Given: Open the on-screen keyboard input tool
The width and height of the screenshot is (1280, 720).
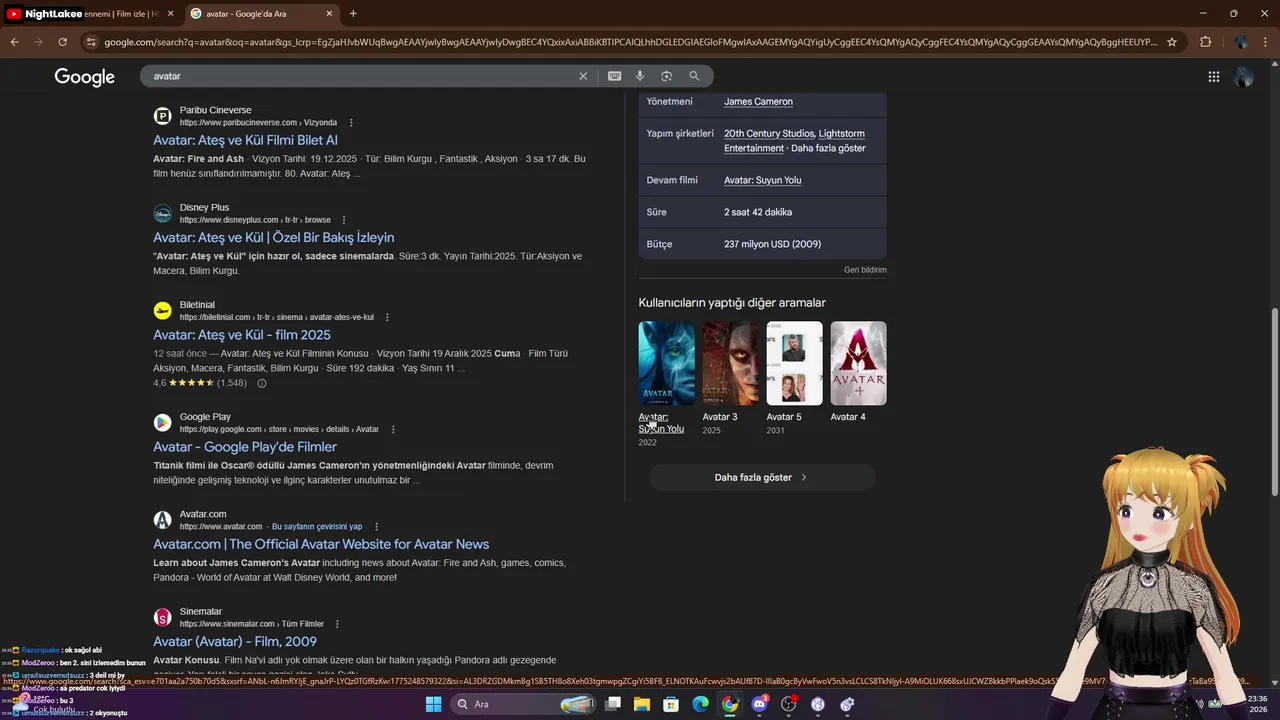Looking at the screenshot, I should (x=614, y=76).
